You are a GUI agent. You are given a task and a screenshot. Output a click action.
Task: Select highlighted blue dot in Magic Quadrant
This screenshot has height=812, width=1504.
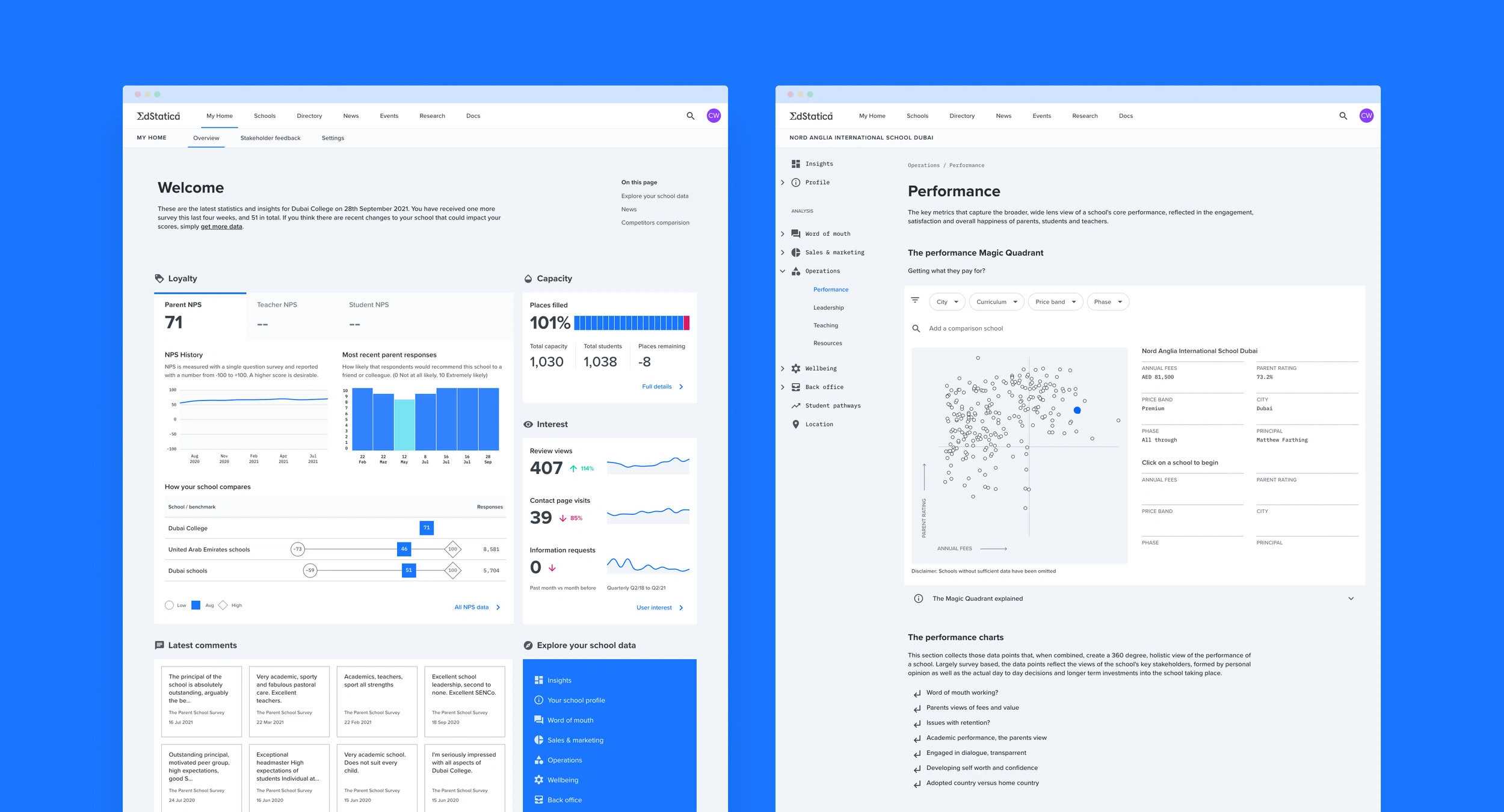[1077, 410]
